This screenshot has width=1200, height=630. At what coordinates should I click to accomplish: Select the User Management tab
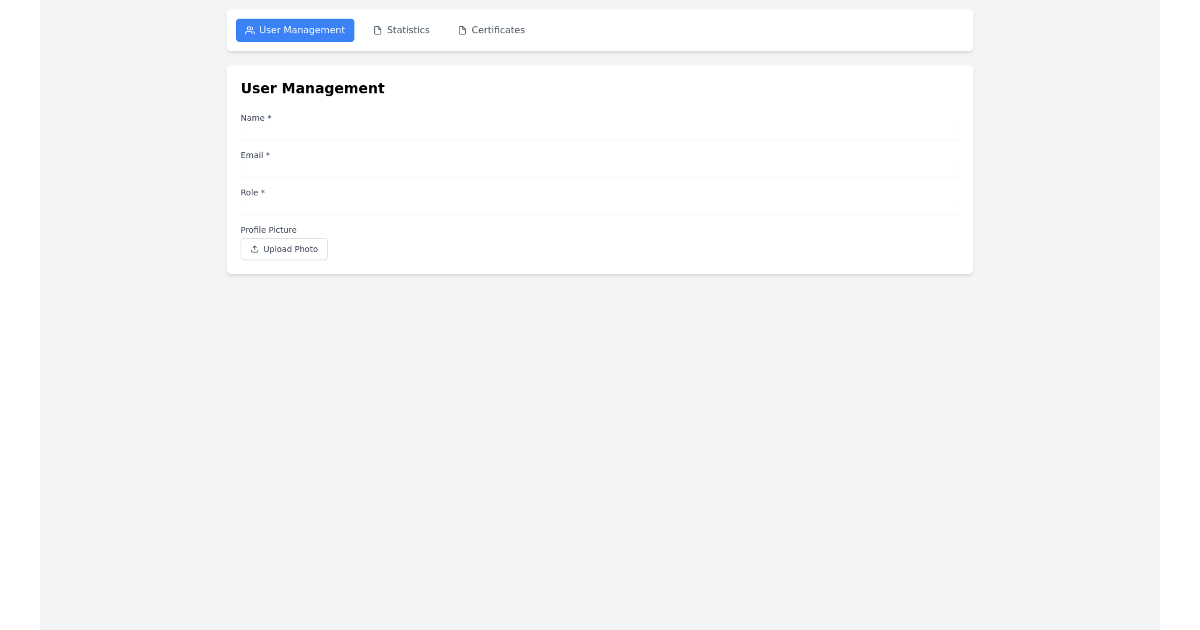[x=295, y=30]
